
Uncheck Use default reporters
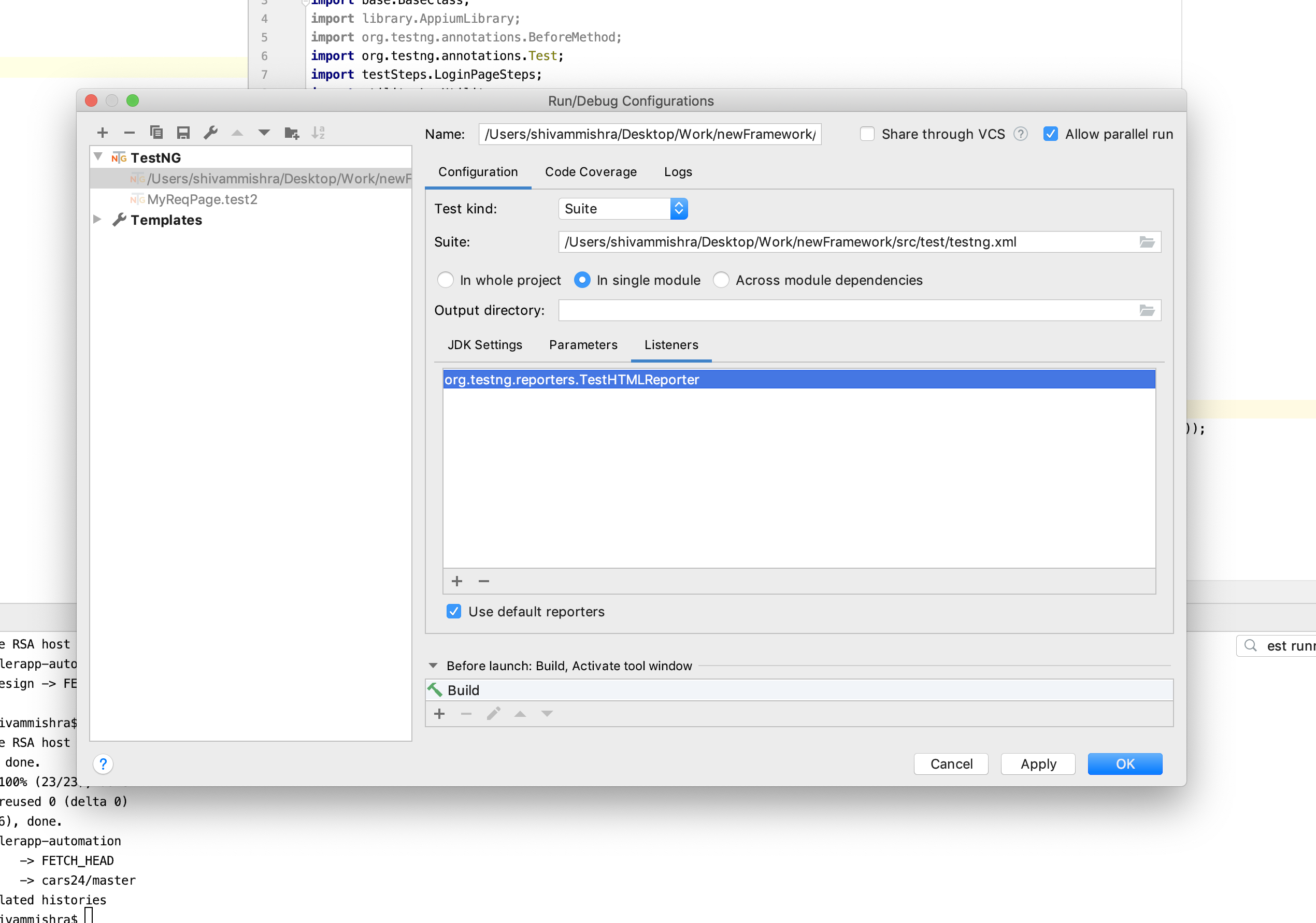(454, 611)
